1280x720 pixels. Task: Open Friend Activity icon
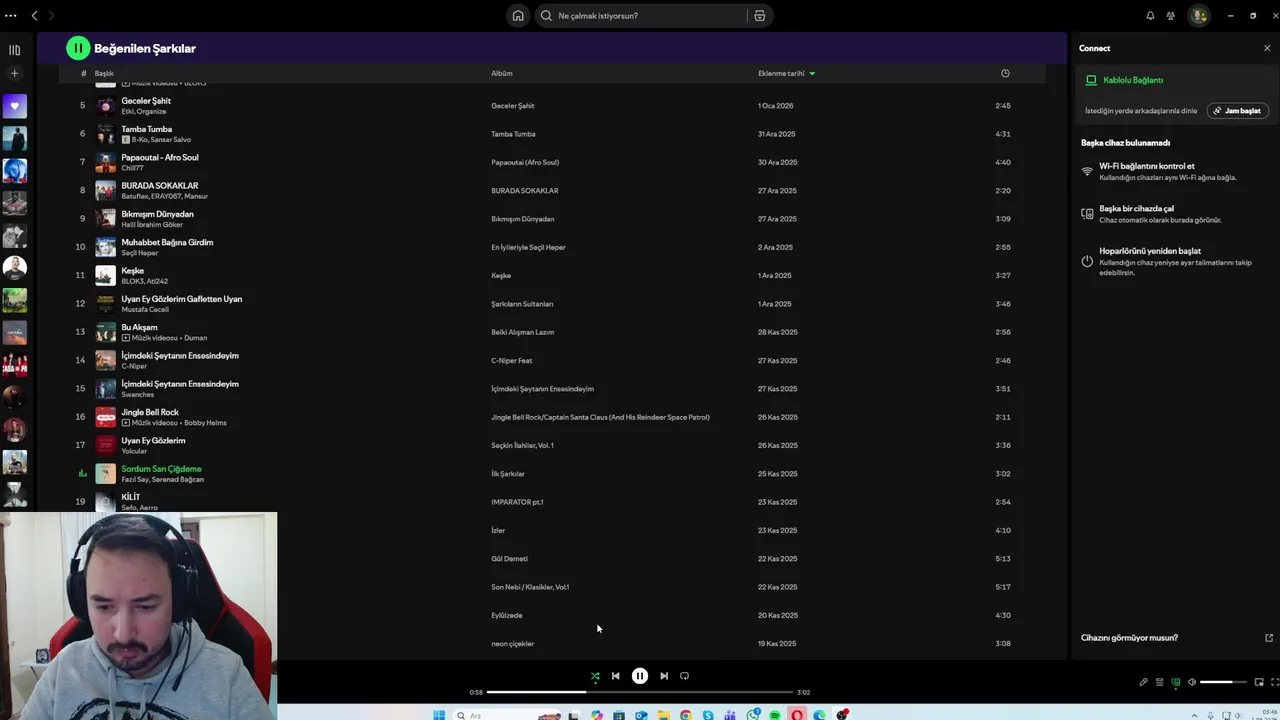(x=1171, y=16)
